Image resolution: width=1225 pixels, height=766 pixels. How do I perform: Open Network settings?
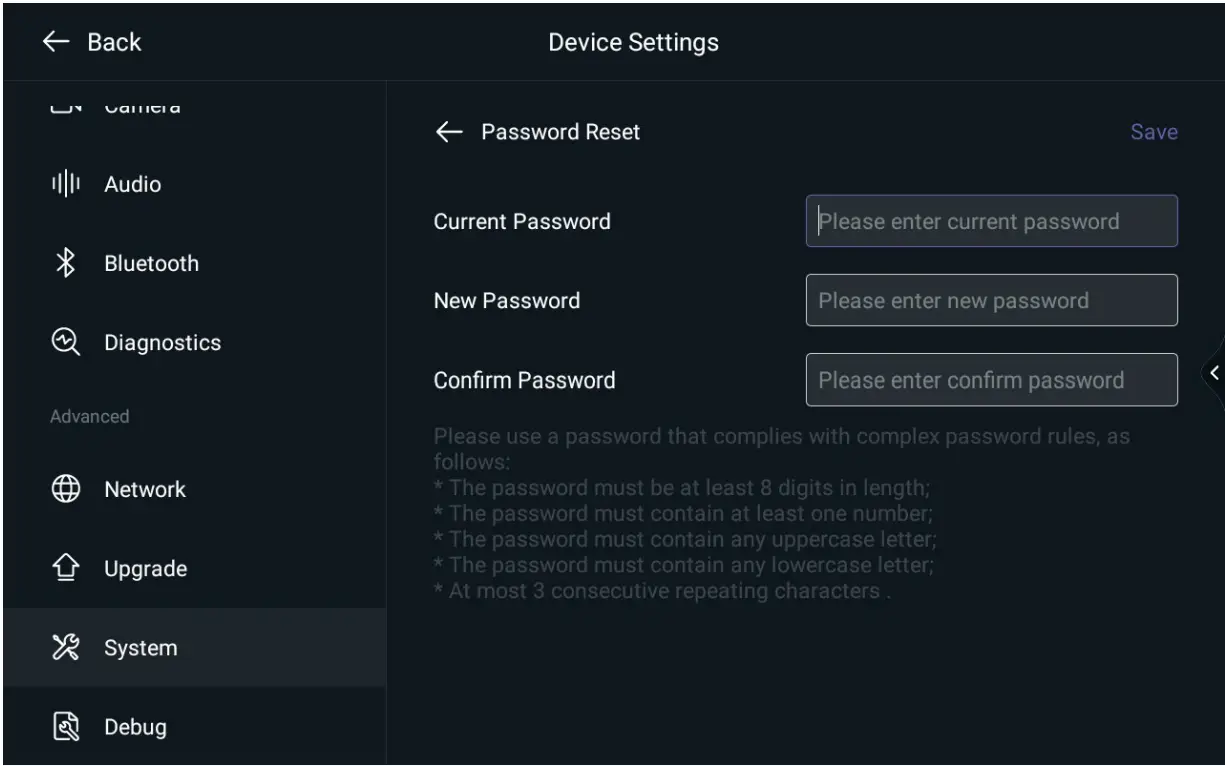click(145, 489)
